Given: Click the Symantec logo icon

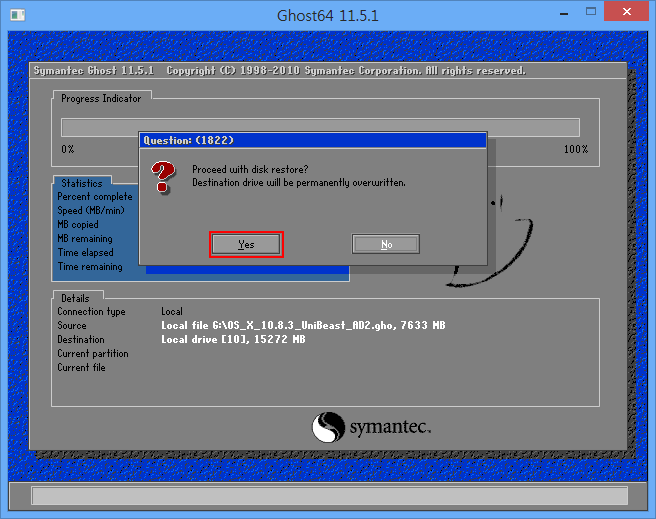Looking at the screenshot, I should [x=328, y=427].
